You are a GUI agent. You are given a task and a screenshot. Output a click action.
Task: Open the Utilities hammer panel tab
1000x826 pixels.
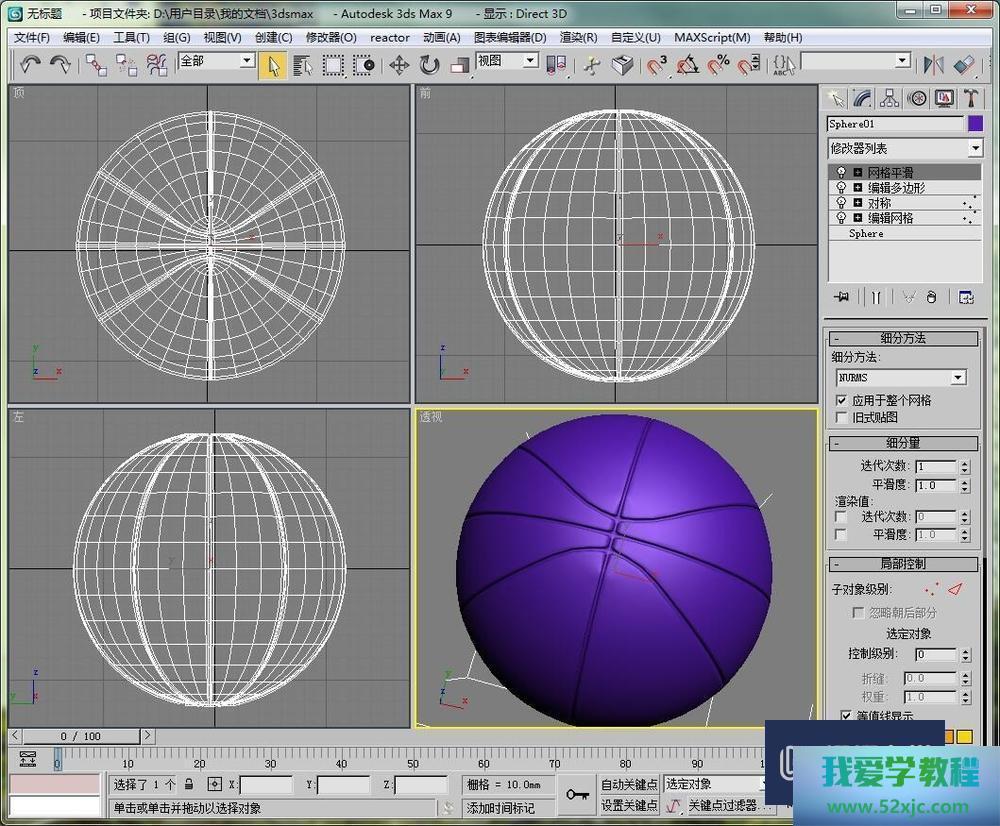coord(970,98)
